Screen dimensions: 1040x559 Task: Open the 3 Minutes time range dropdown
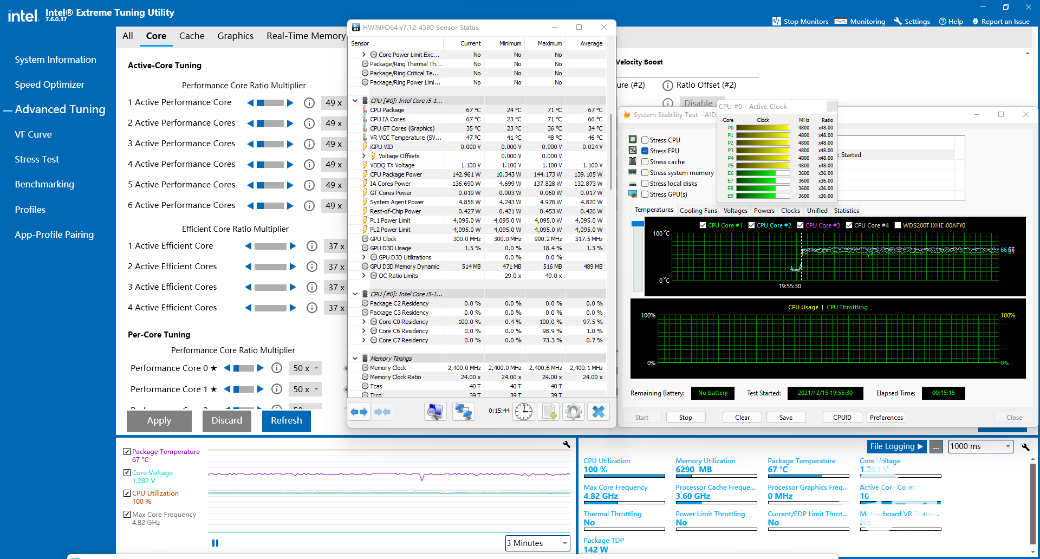tap(537, 543)
